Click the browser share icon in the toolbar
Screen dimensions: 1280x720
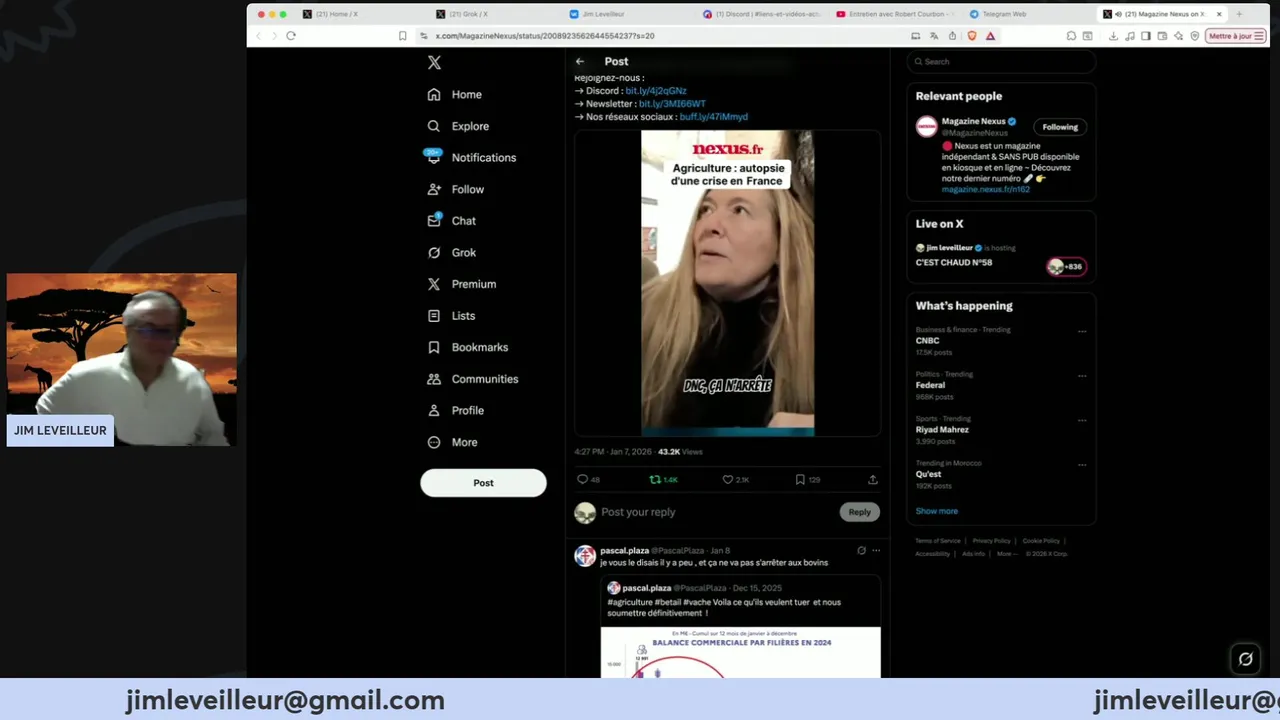pyautogui.click(x=952, y=36)
